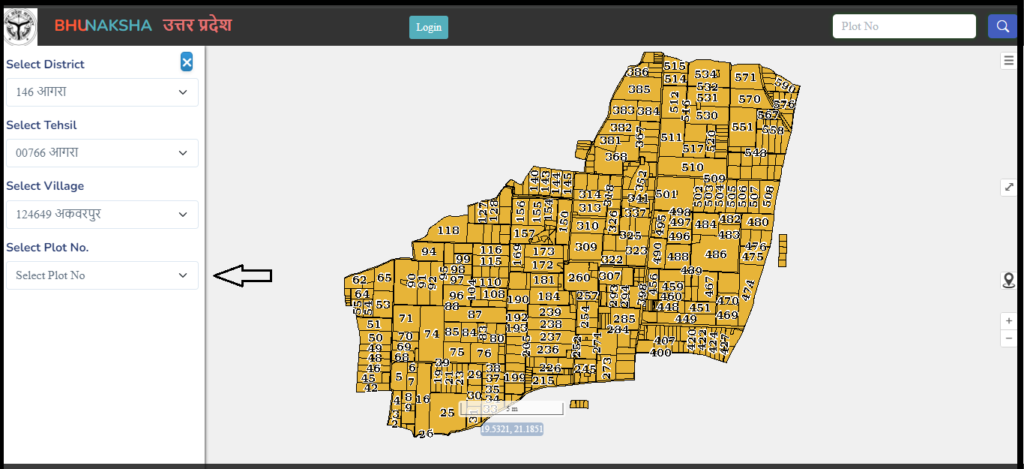
Task: Zoom out with the minus button
Action: (x=1008, y=338)
